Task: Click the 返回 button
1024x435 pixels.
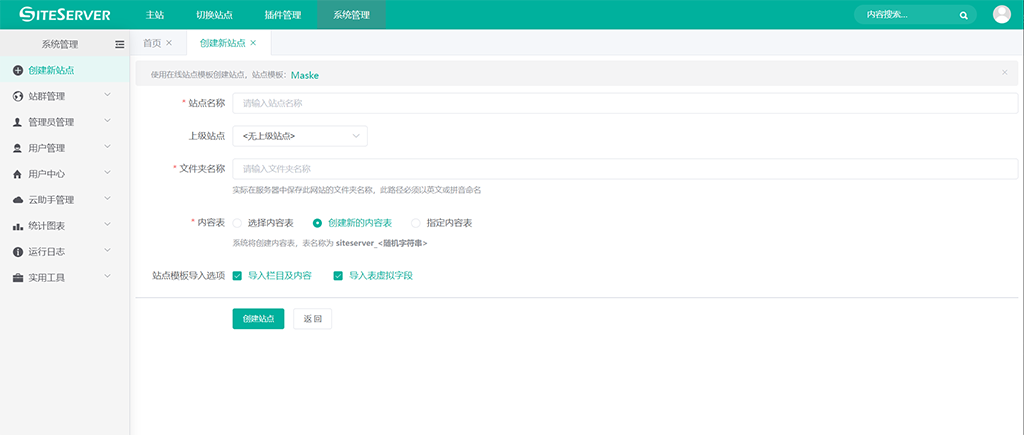Action: [312, 319]
